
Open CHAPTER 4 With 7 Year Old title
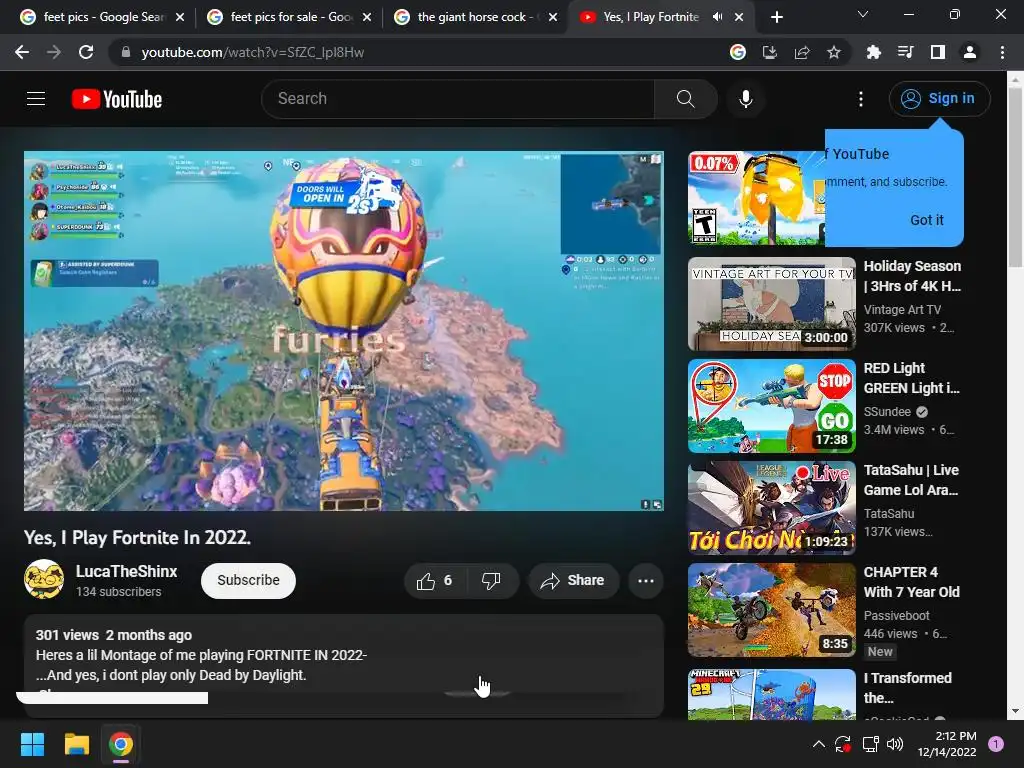[912, 582]
